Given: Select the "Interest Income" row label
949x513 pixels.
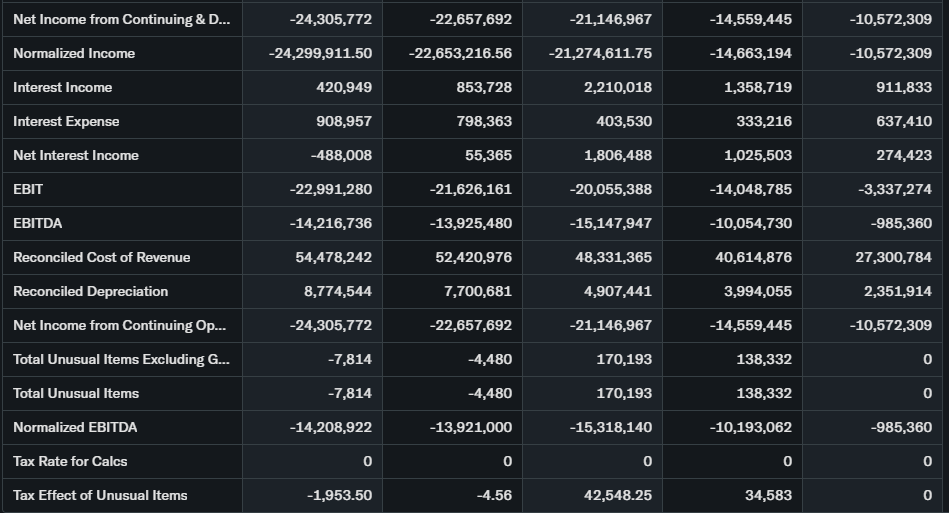Looking at the screenshot, I should (x=63, y=87).
